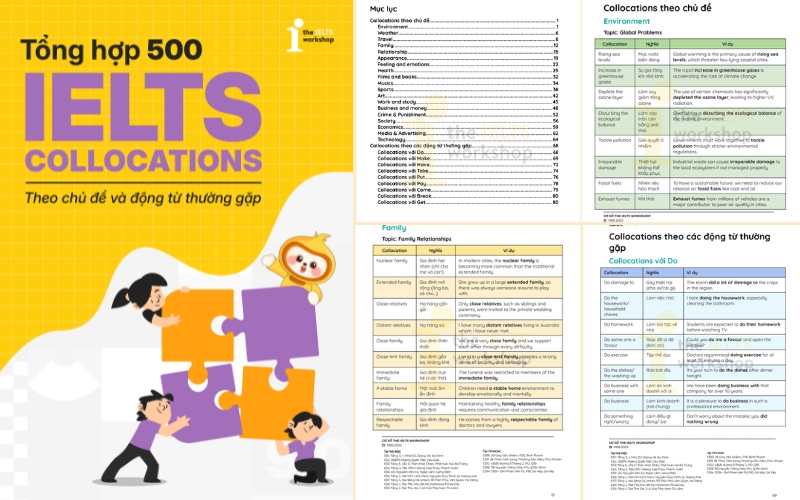Viewport: 800px width, 500px height.
Task: Select the 'Do homework' table cell
Action: [x=621, y=327]
